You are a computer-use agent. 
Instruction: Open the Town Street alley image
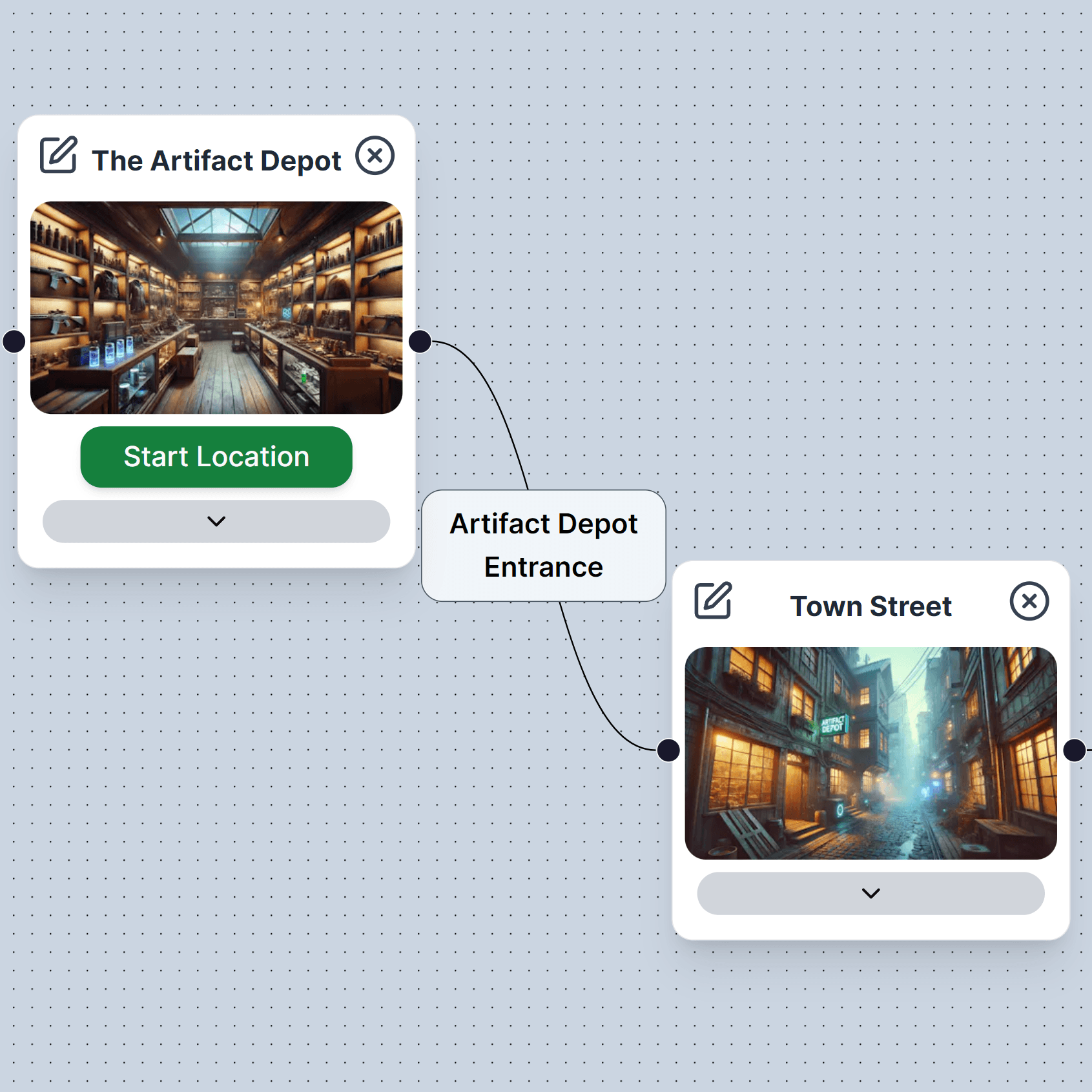pyautogui.click(x=871, y=753)
